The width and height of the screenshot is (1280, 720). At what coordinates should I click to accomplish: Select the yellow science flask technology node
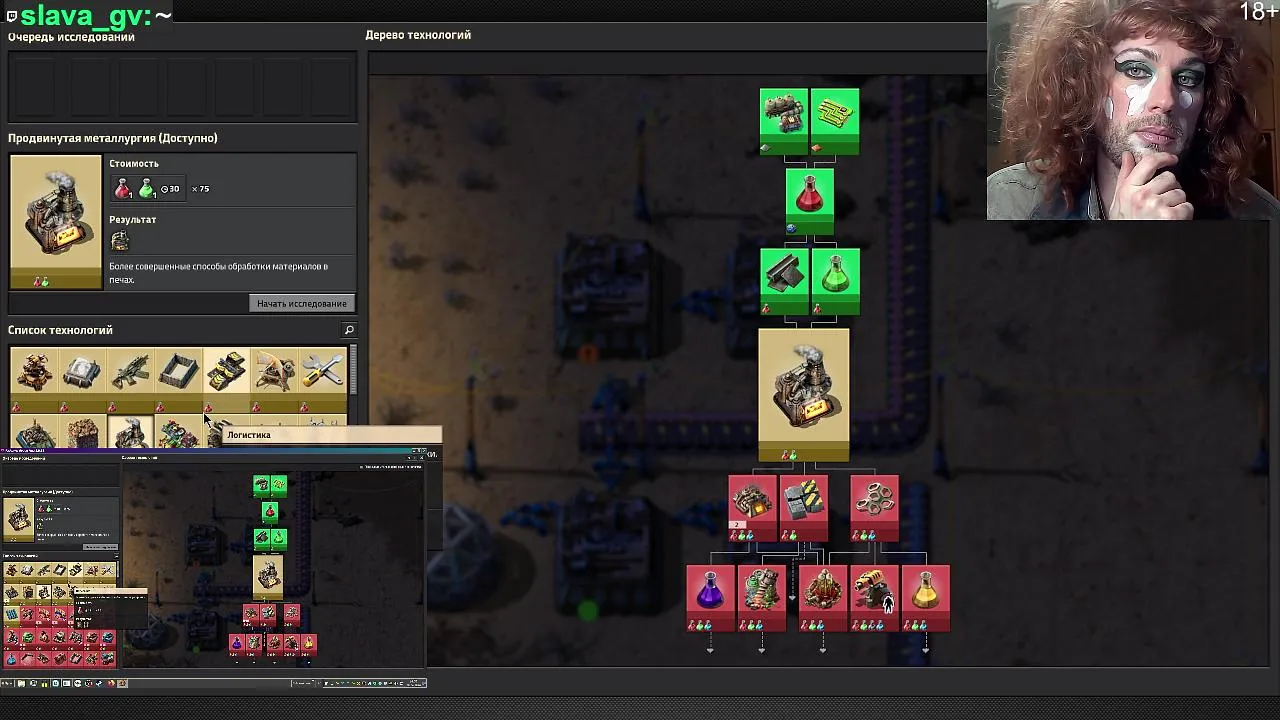click(x=926, y=598)
